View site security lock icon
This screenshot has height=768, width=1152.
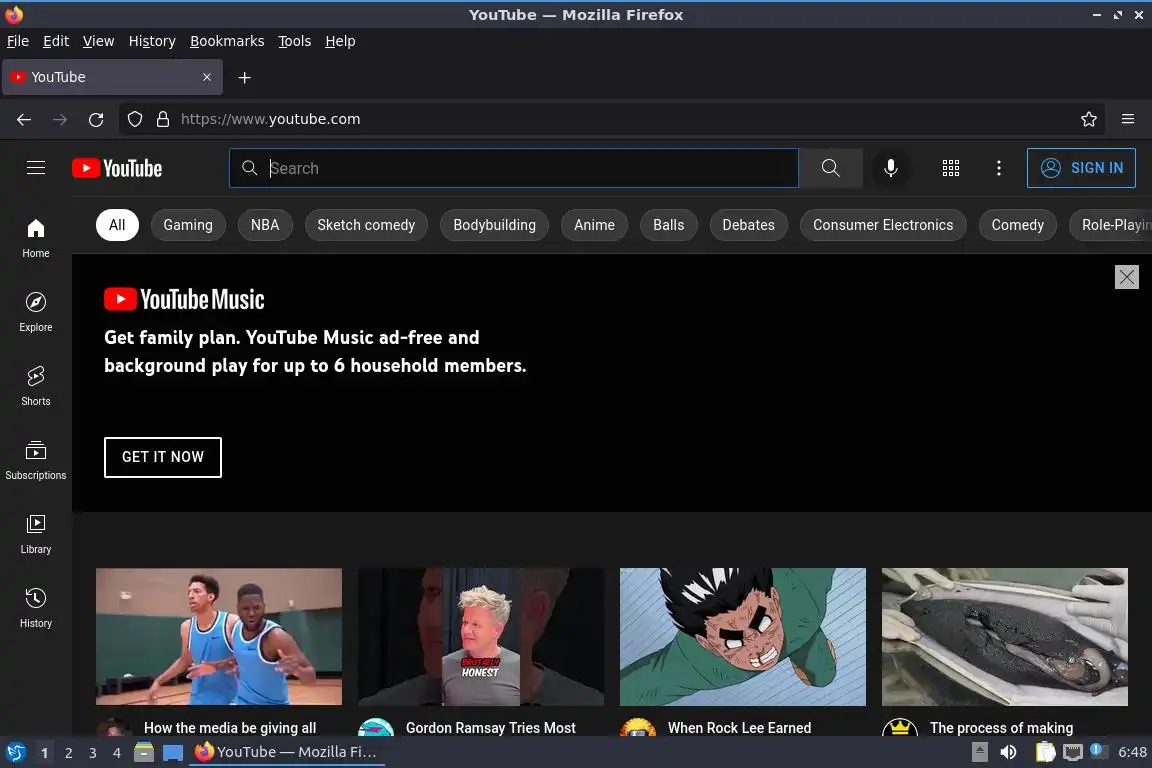pyautogui.click(x=163, y=119)
